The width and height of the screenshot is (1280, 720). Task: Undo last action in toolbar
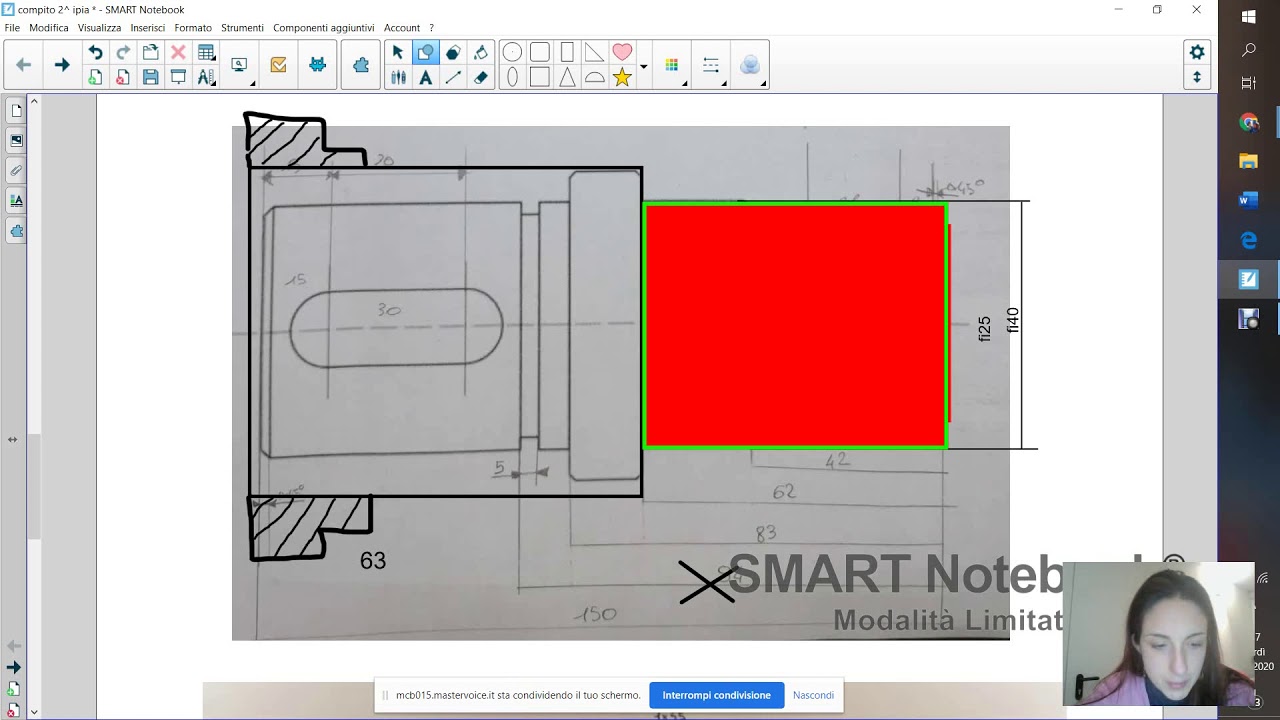coord(95,53)
